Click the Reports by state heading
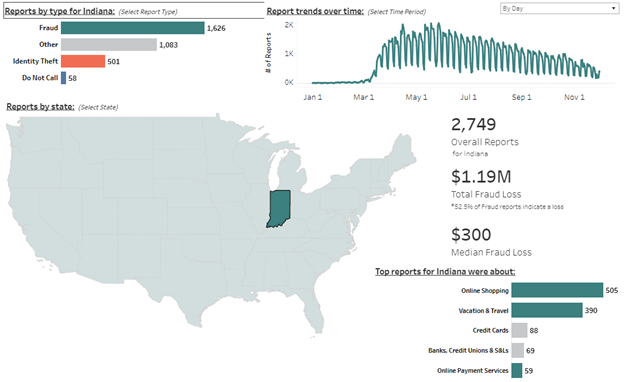The width and height of the screenshot is (624, 382). coord(40,107)
